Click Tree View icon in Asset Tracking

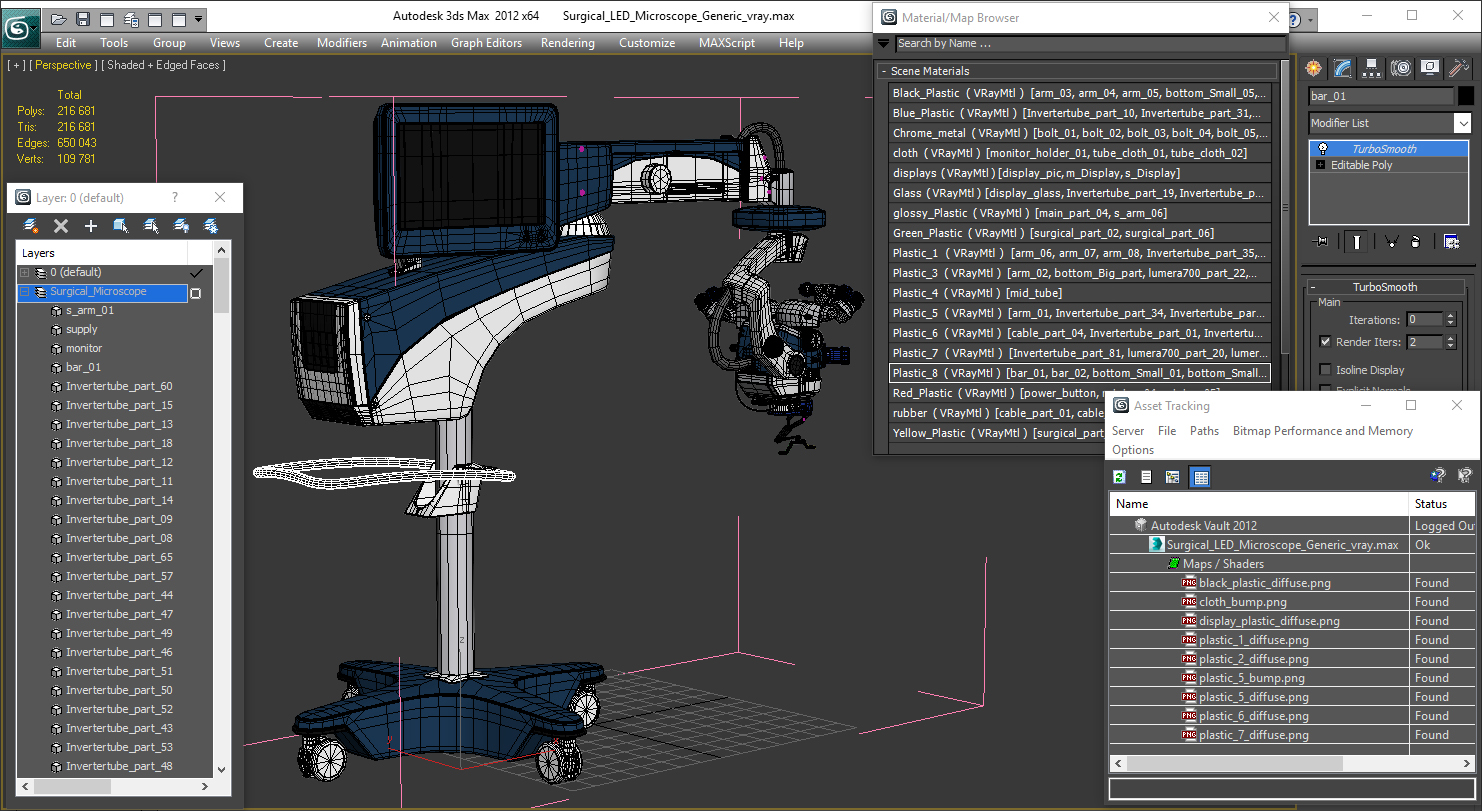point(1172,477)
